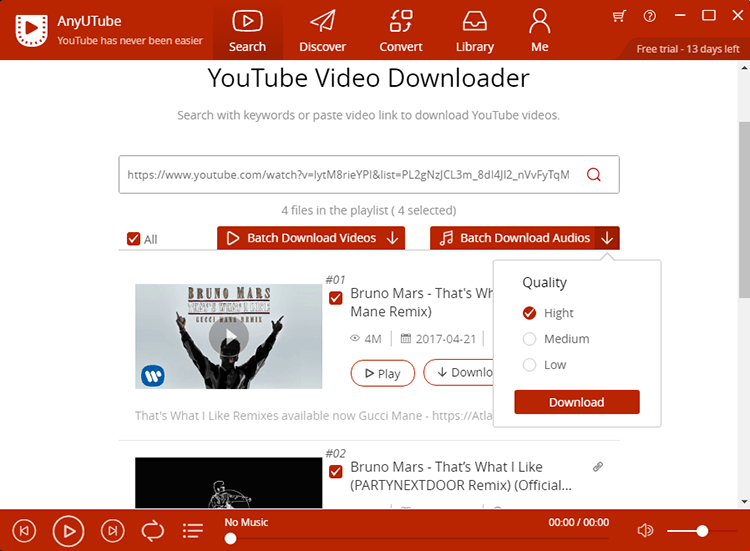Maximize the AnyUTube window
Viewport: 750px width, 551px height.
point(709,16)
